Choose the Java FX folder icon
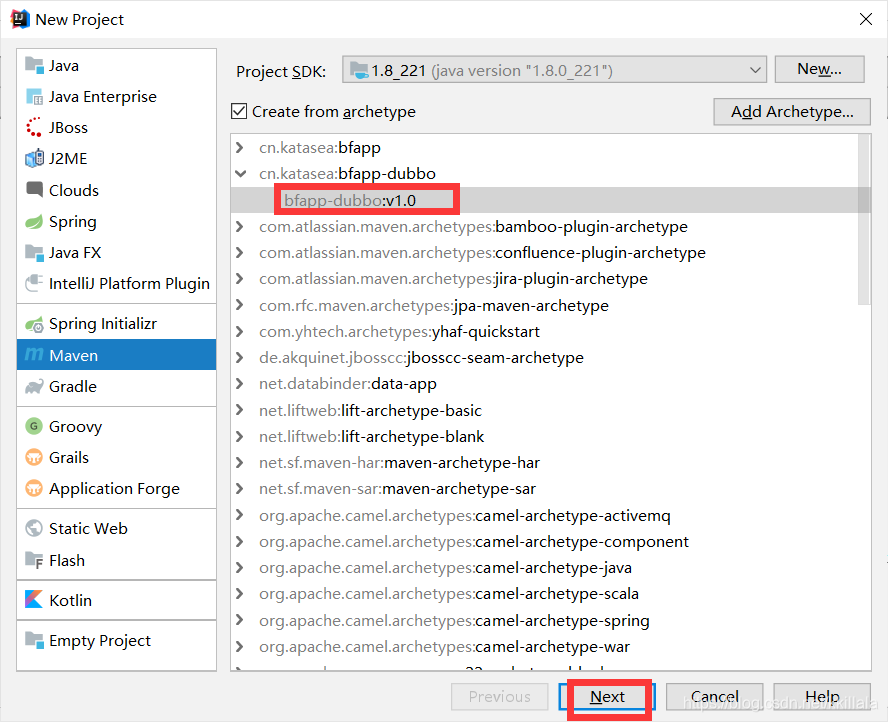 pos(34,253)
